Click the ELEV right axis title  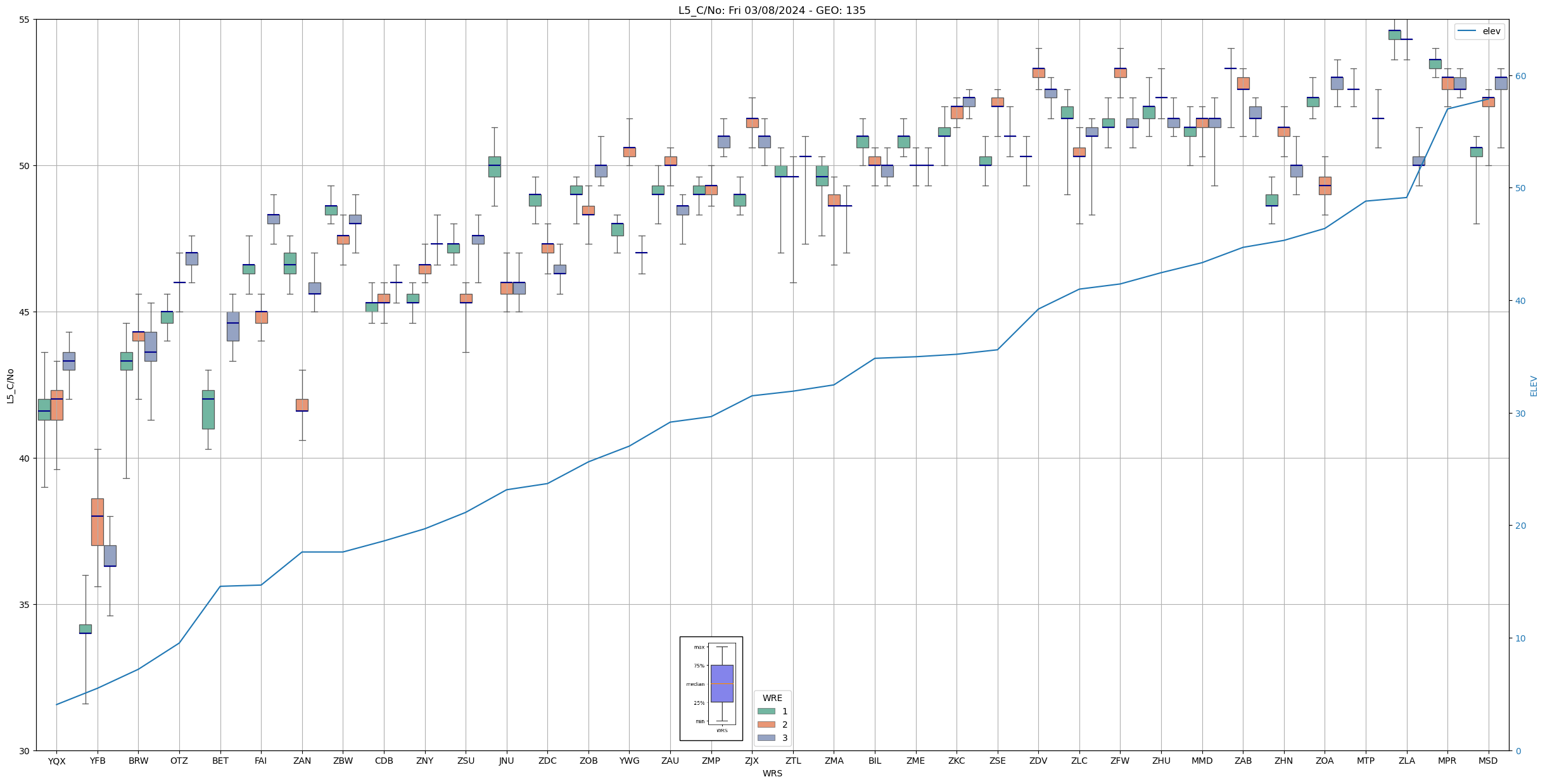pyautogui.click(x=1534, y=386)
